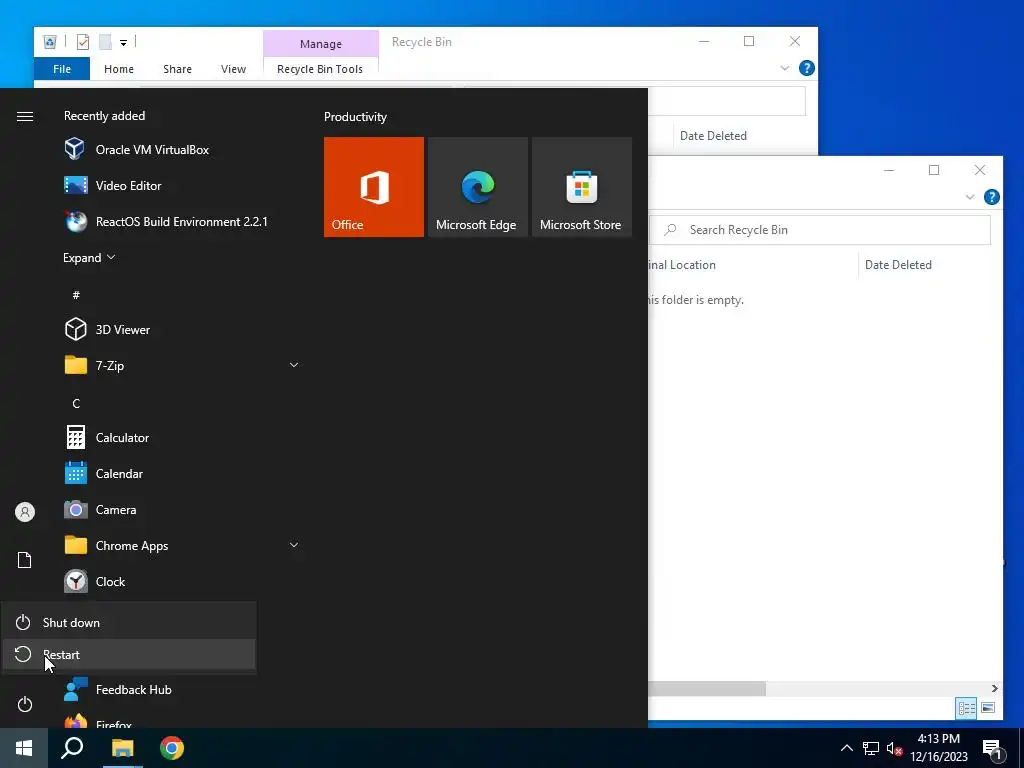
Task: Open the Chrome Apps folder
Action: [182, 545]
